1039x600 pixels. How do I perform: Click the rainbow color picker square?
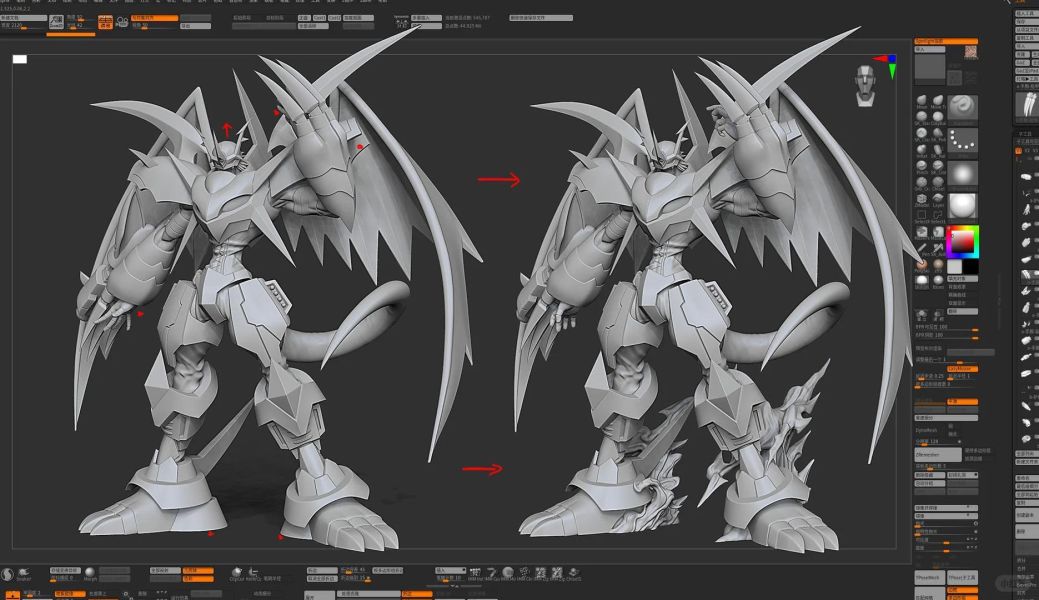[x=962, y=241]
